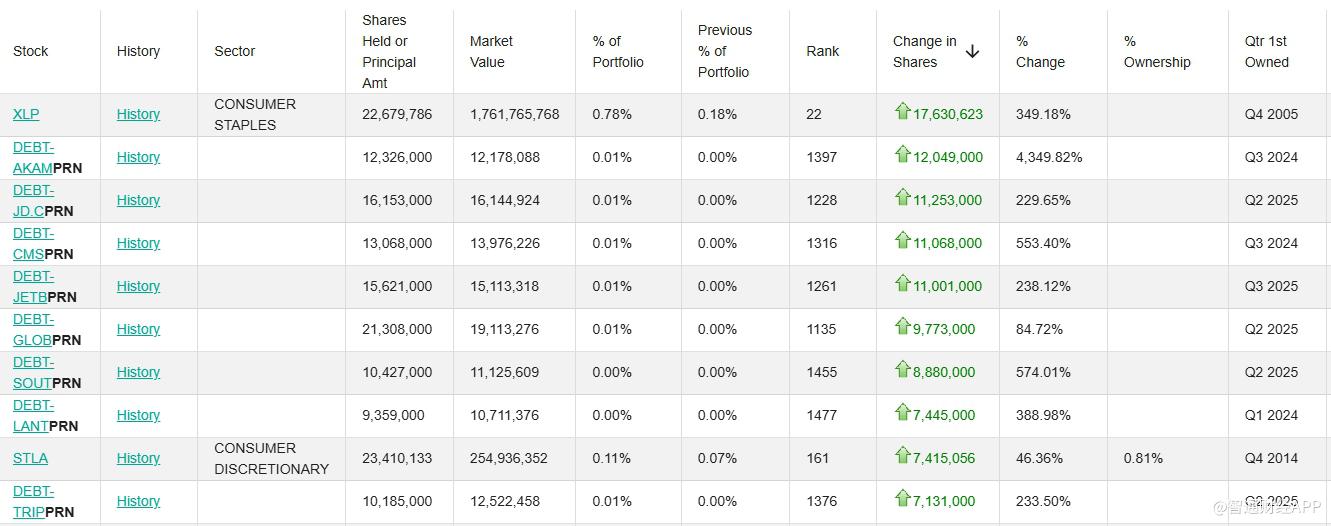Open the XLP stock link
Image resolution: width=1331 pixels, height=526 pixels.
[x=26, y=115]
